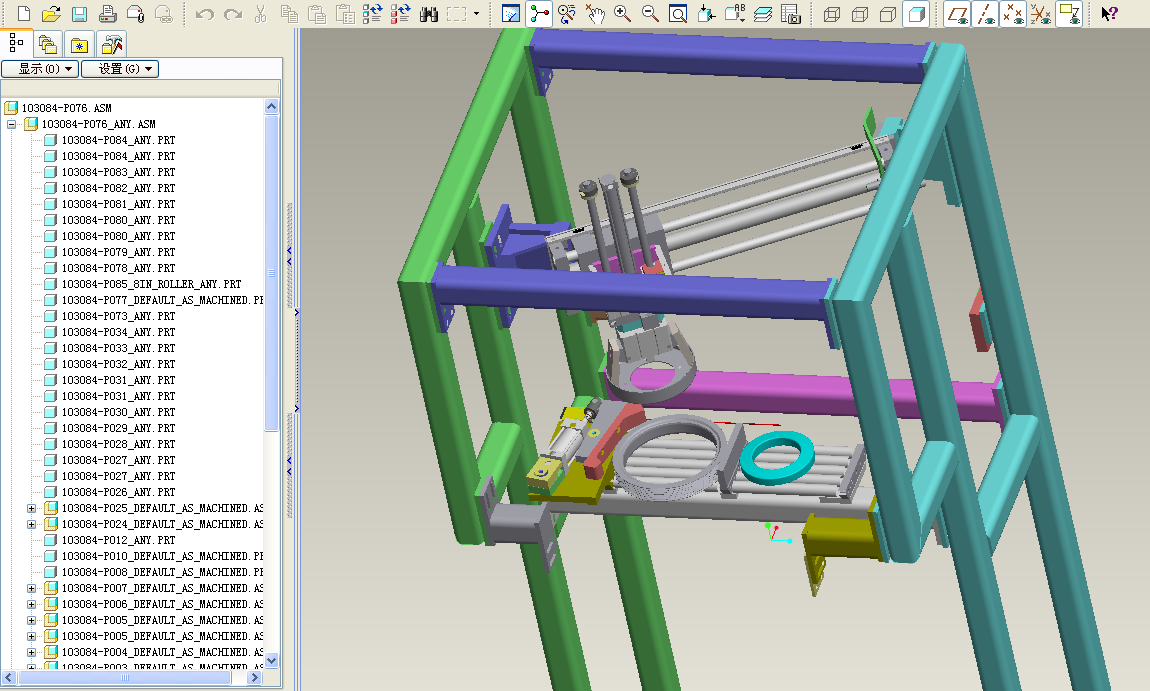Open a file with the open folder icon
The image size is (1150, 691).
click(51, 13)
